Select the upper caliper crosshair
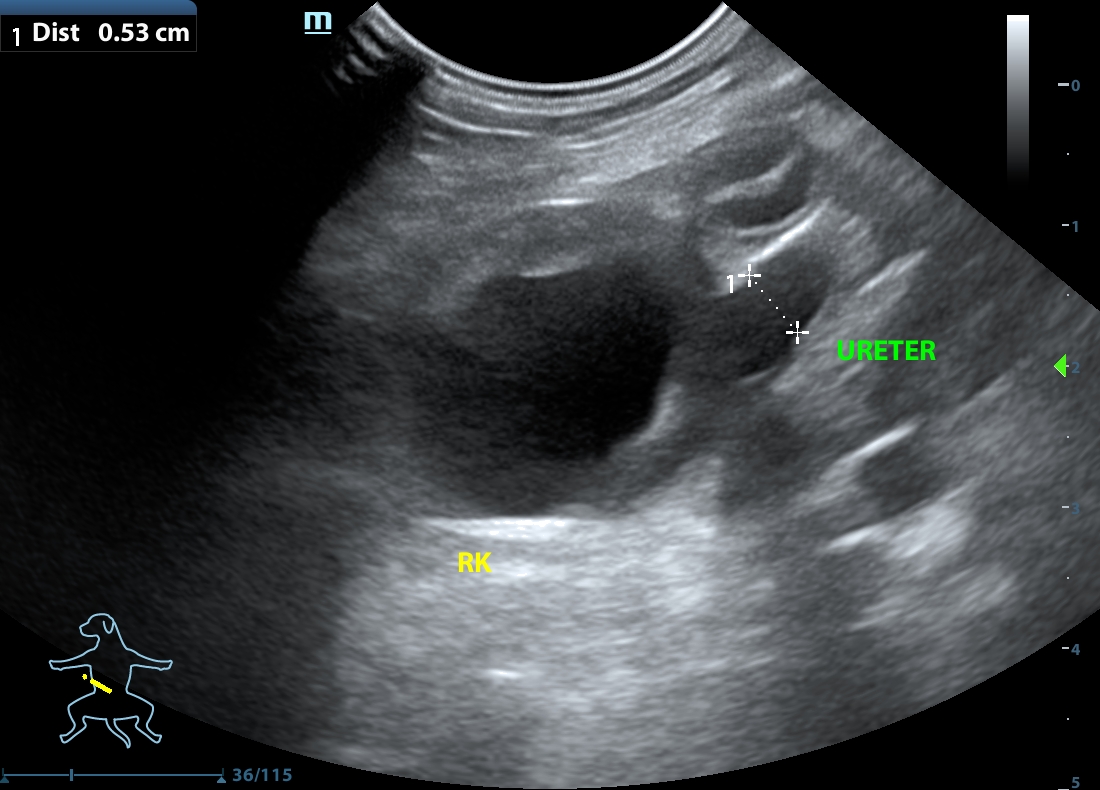Image resolution: width=1100 pixels, height=790 pixels. tap(749, 275)
